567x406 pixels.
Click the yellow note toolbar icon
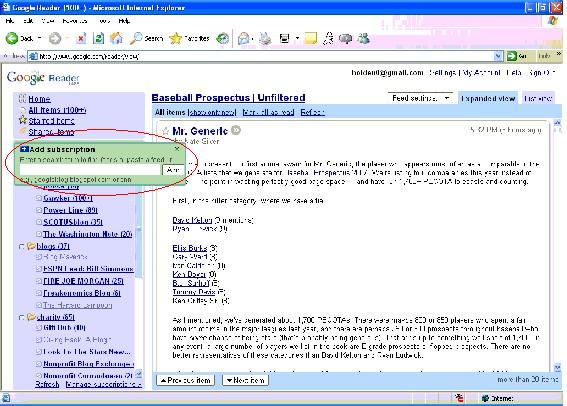click(310, 38)
